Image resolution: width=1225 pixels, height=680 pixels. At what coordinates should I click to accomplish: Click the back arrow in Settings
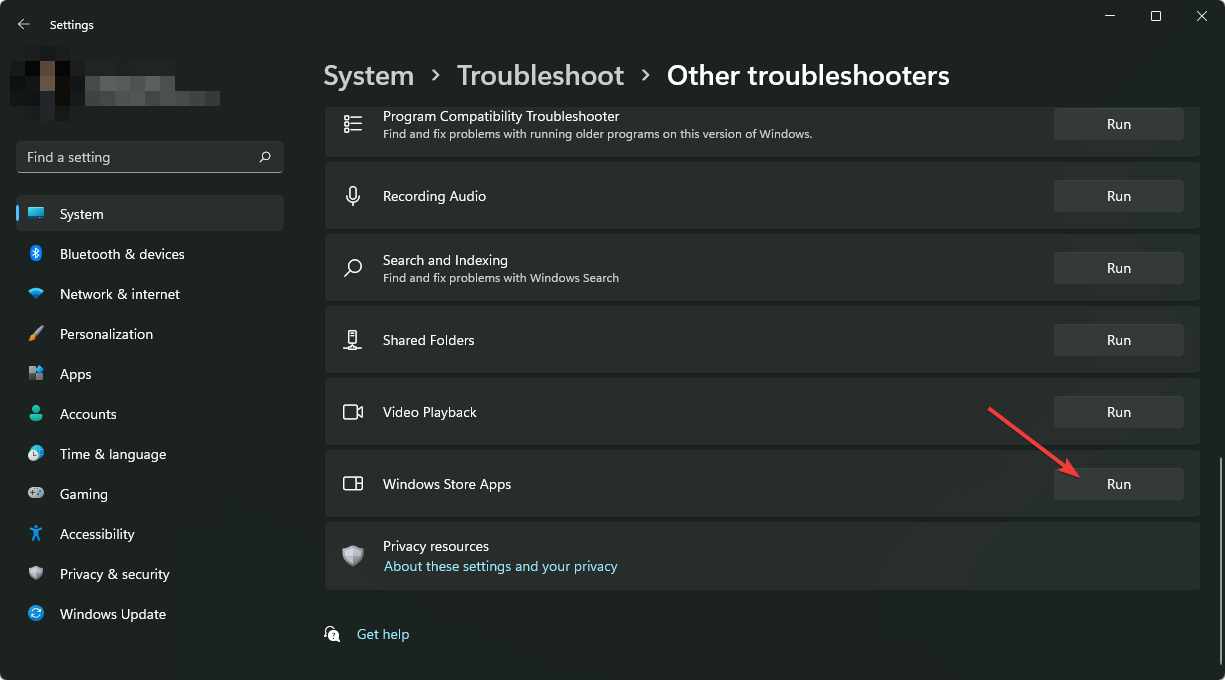(x=24, y=24)
